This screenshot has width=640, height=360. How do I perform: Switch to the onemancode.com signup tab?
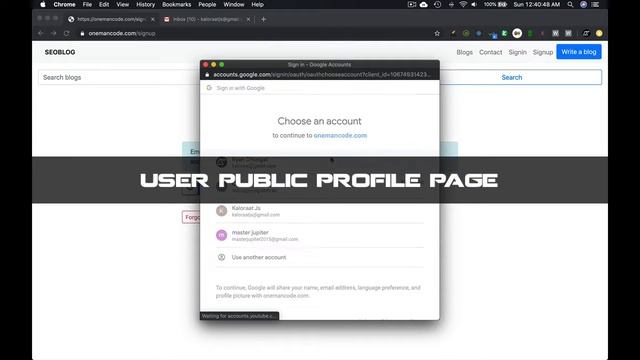(111, 19)
